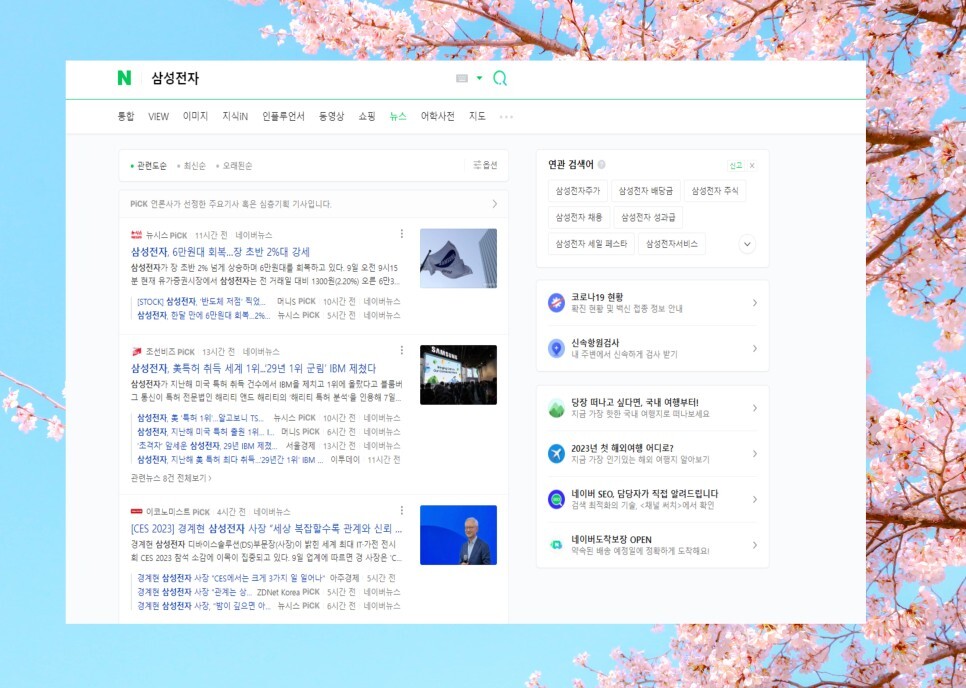Click the related search help icon
Viewport: 966px width, 688px height.
[601, 164]
